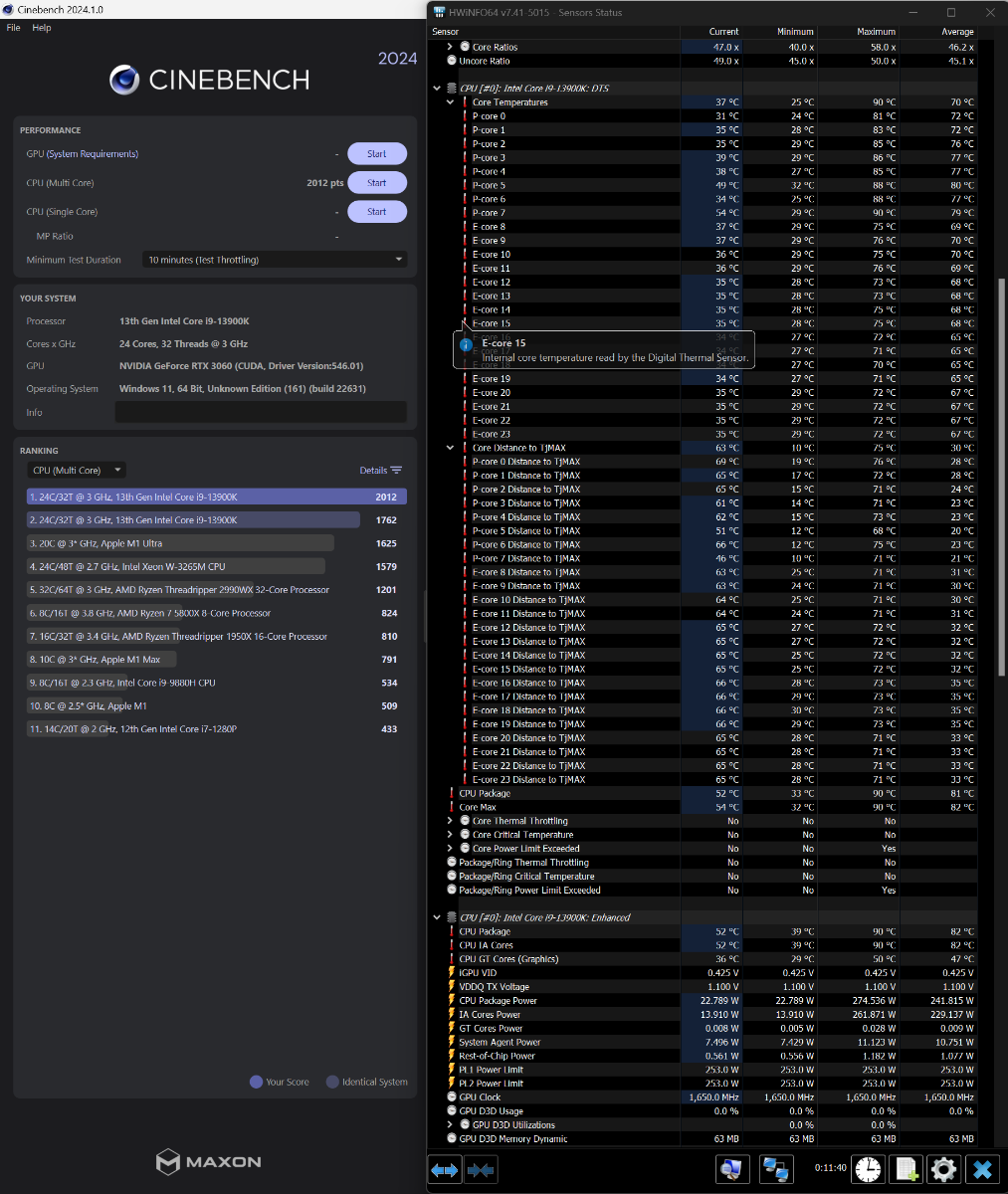Select the Threadripper 2990WX ranking row
Screen dimensions: 1008x1194
click(x=216, y=590)
